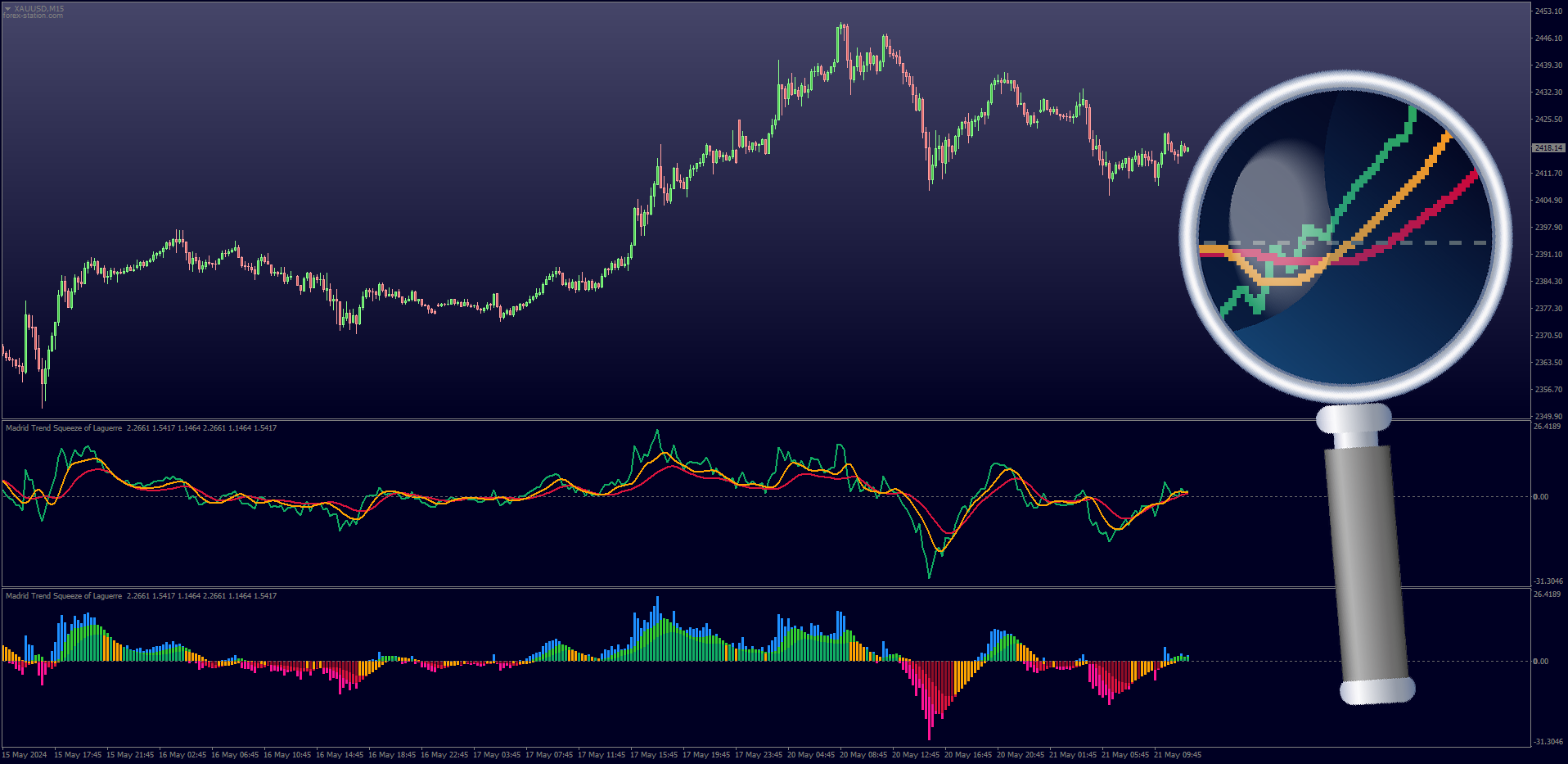Click the 2370.50 price scale label
The height and width of the screenshot is (764, 1568).
tap(1548, 336)
